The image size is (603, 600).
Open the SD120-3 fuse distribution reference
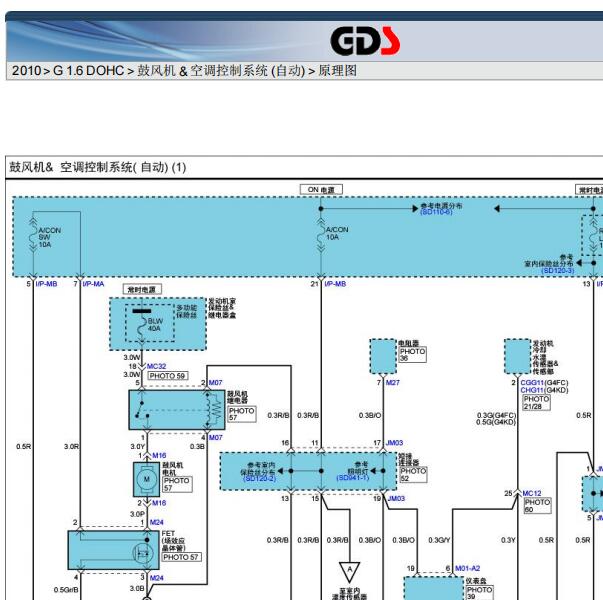click(558, 270)
